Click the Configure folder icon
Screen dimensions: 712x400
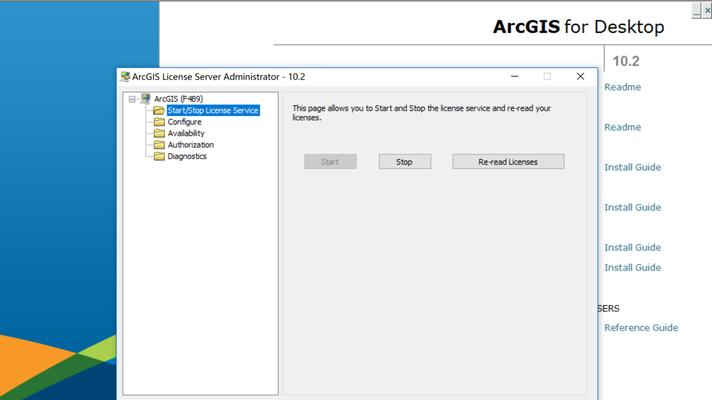pos(159,122)
